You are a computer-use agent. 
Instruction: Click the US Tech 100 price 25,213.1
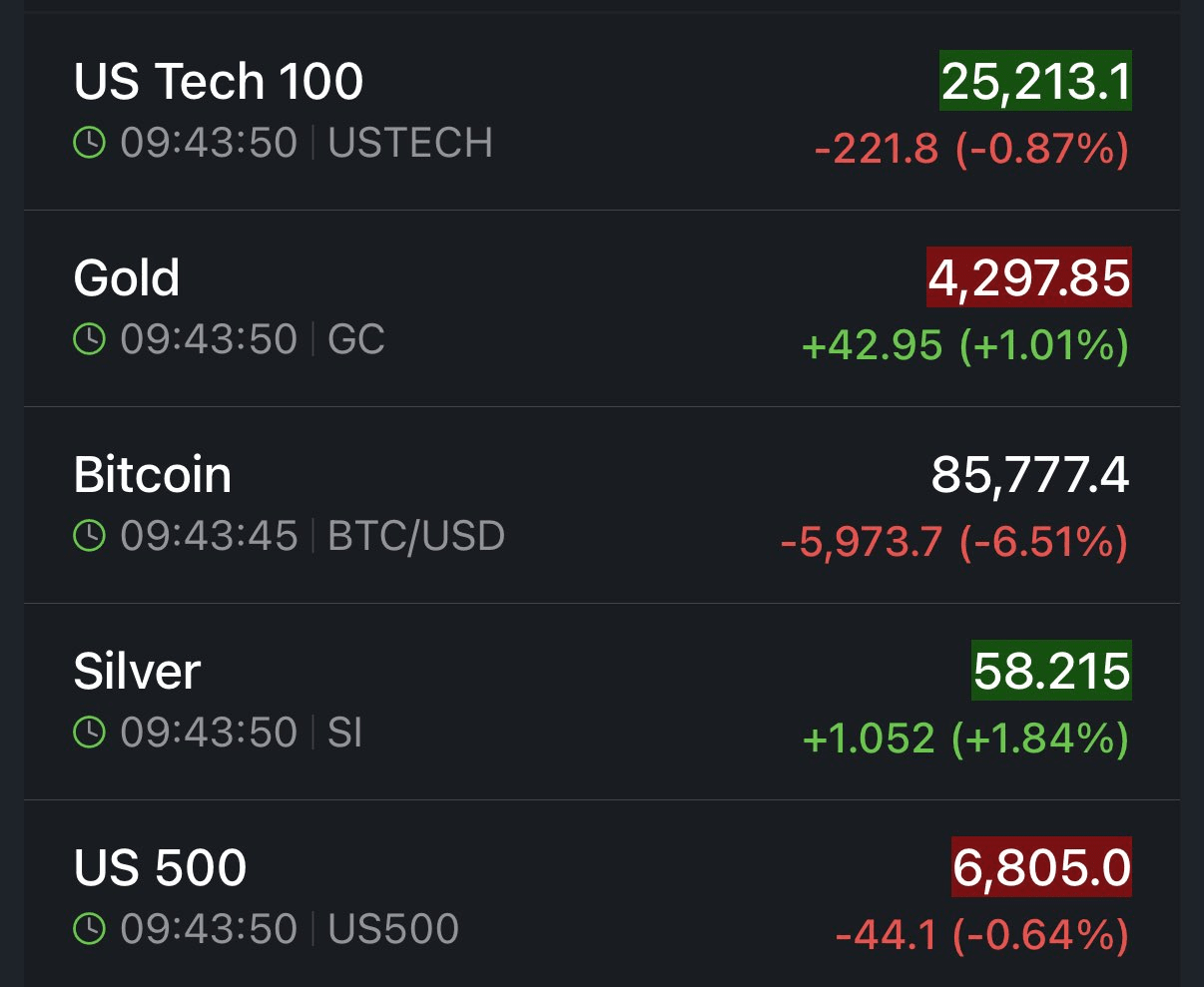point(1035,82)
